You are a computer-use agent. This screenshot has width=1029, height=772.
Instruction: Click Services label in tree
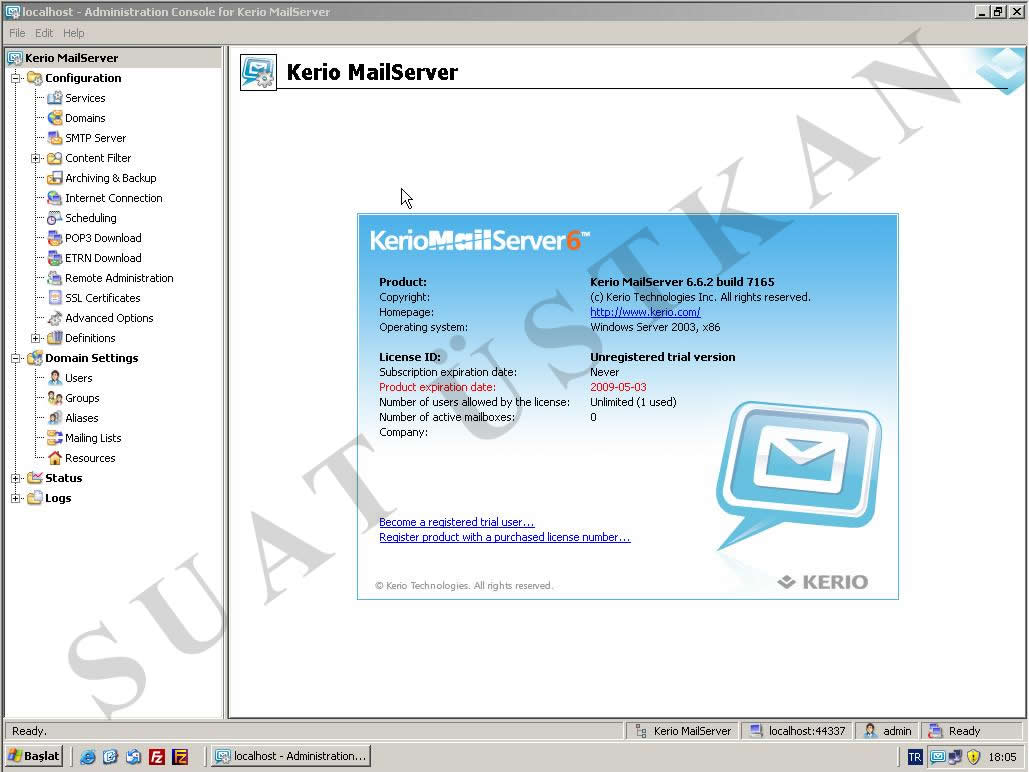point(85,98)
